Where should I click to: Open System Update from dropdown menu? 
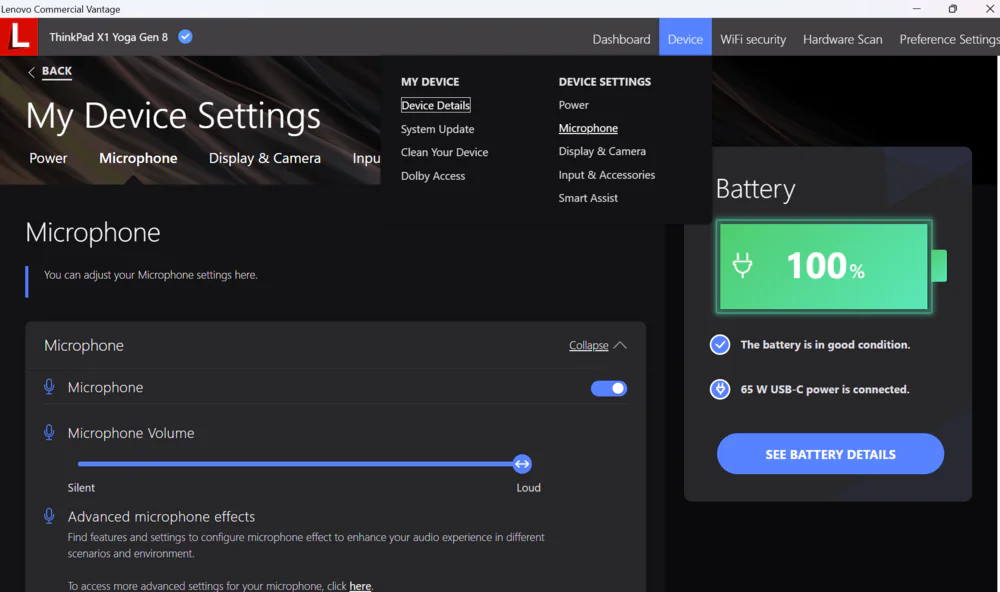point(438,129)
